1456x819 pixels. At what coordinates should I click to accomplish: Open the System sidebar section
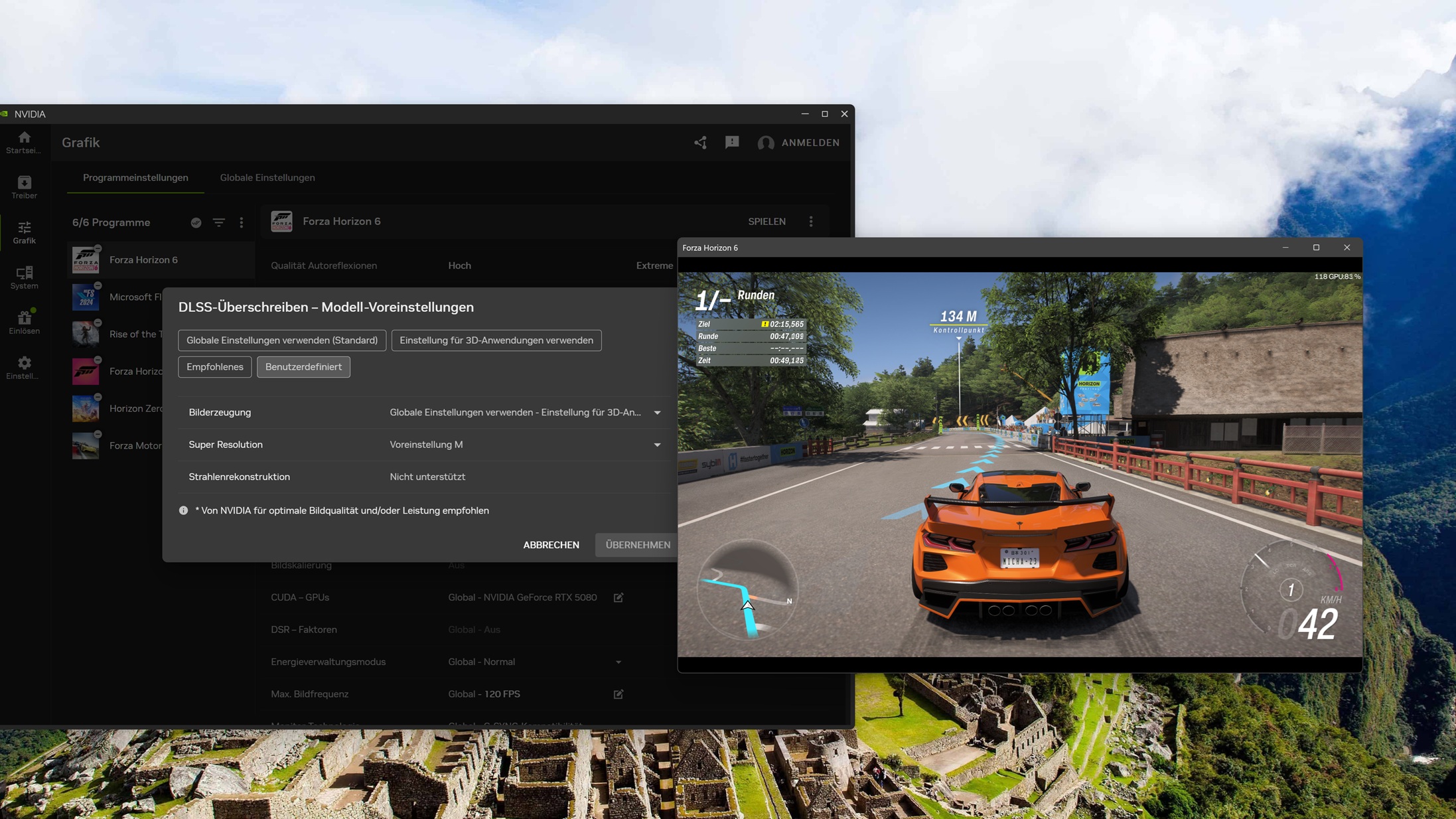[x=24, y=277]
